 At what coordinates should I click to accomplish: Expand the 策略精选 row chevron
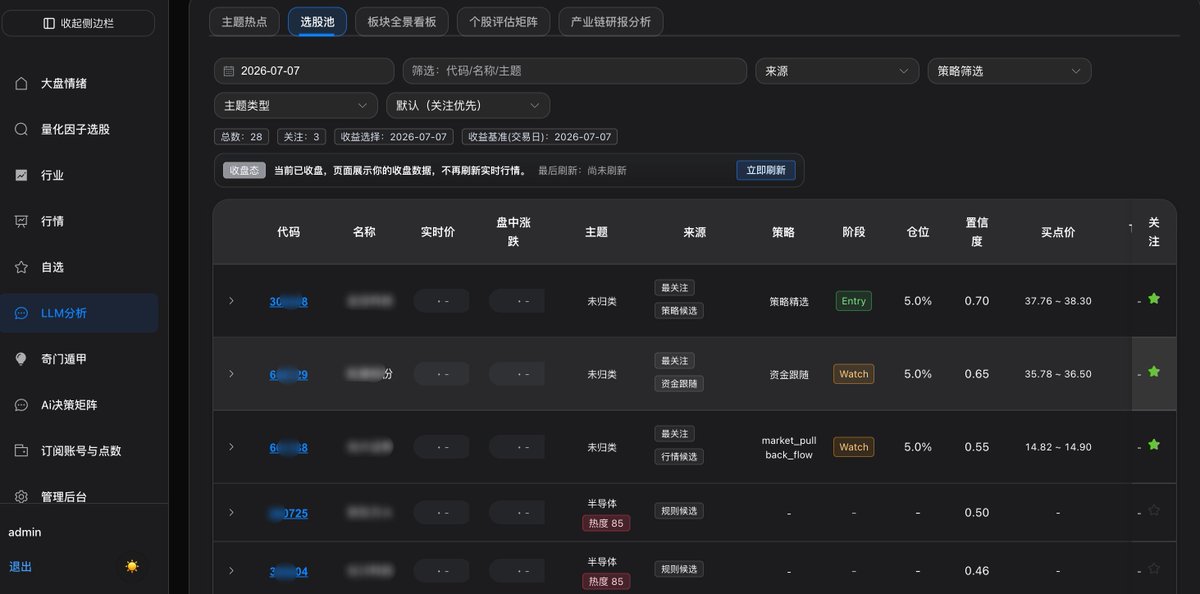(x=231, y=301)
